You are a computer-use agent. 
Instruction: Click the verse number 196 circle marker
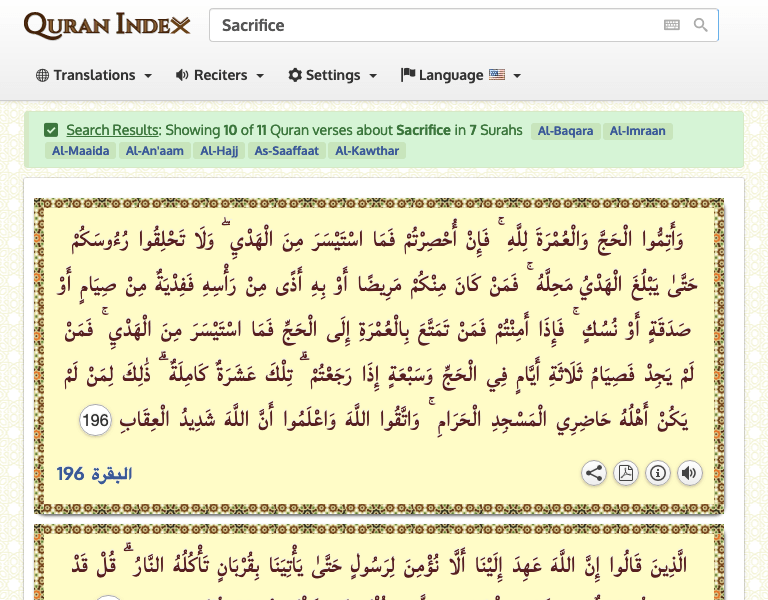tap(96, 422)
